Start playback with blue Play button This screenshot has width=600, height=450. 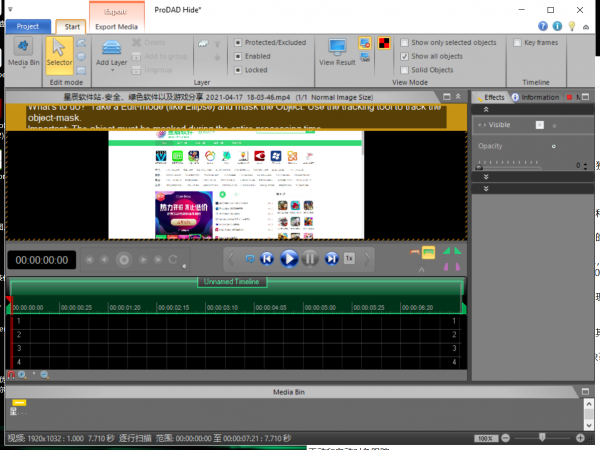289,259
